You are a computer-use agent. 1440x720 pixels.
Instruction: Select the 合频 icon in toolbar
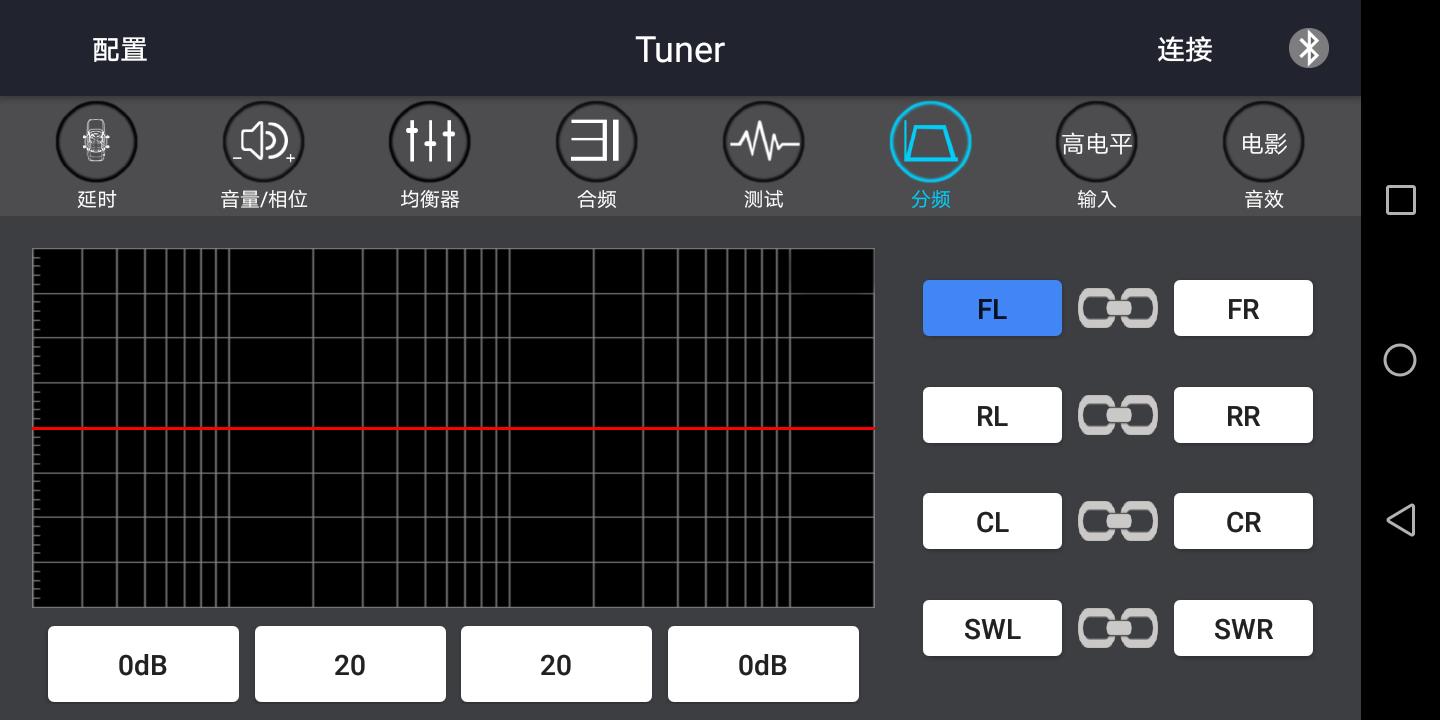tap(597, 142)
